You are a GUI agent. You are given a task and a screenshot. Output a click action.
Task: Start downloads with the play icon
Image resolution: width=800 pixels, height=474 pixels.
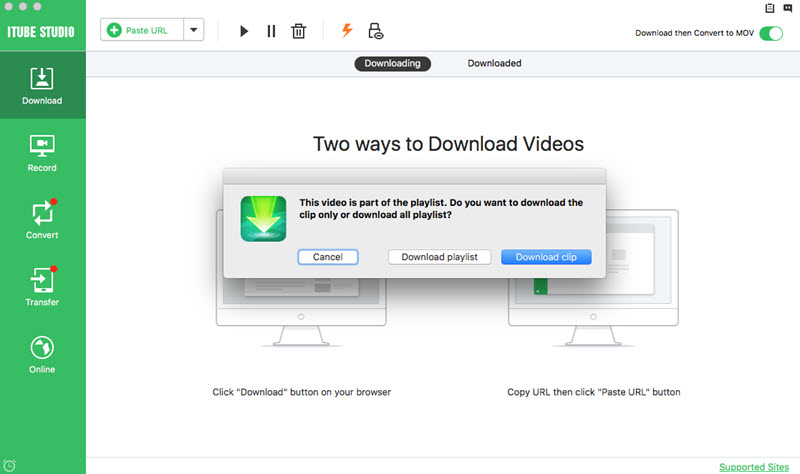(244, 31)
